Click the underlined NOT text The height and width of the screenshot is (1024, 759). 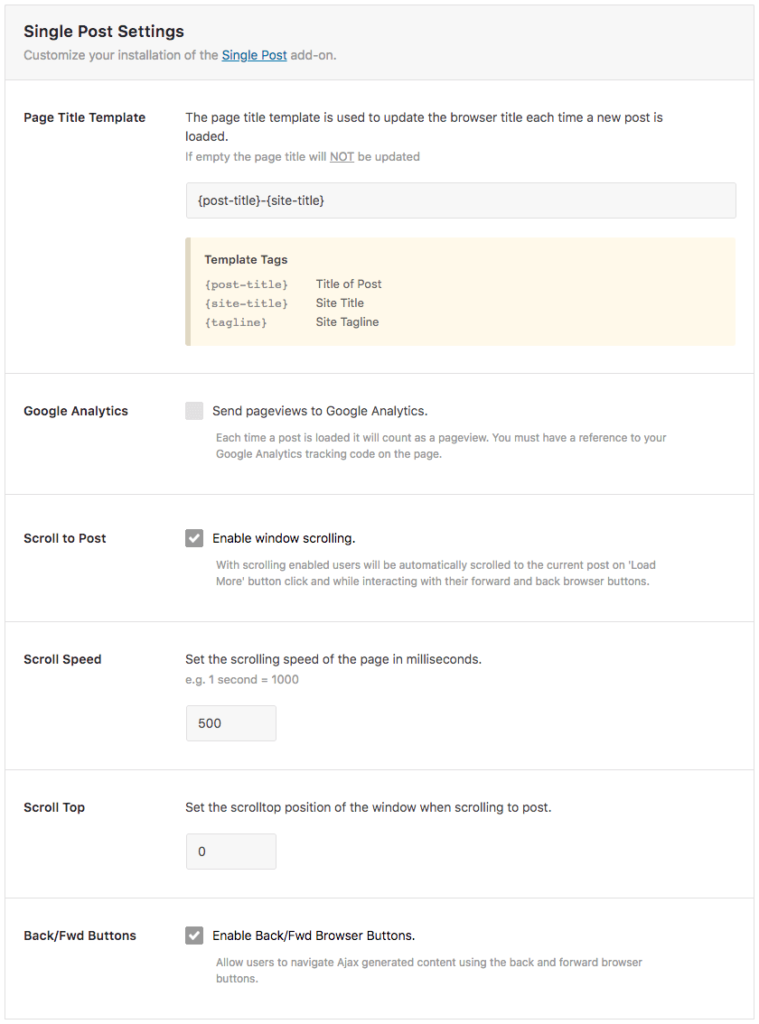tap(338, 157)
